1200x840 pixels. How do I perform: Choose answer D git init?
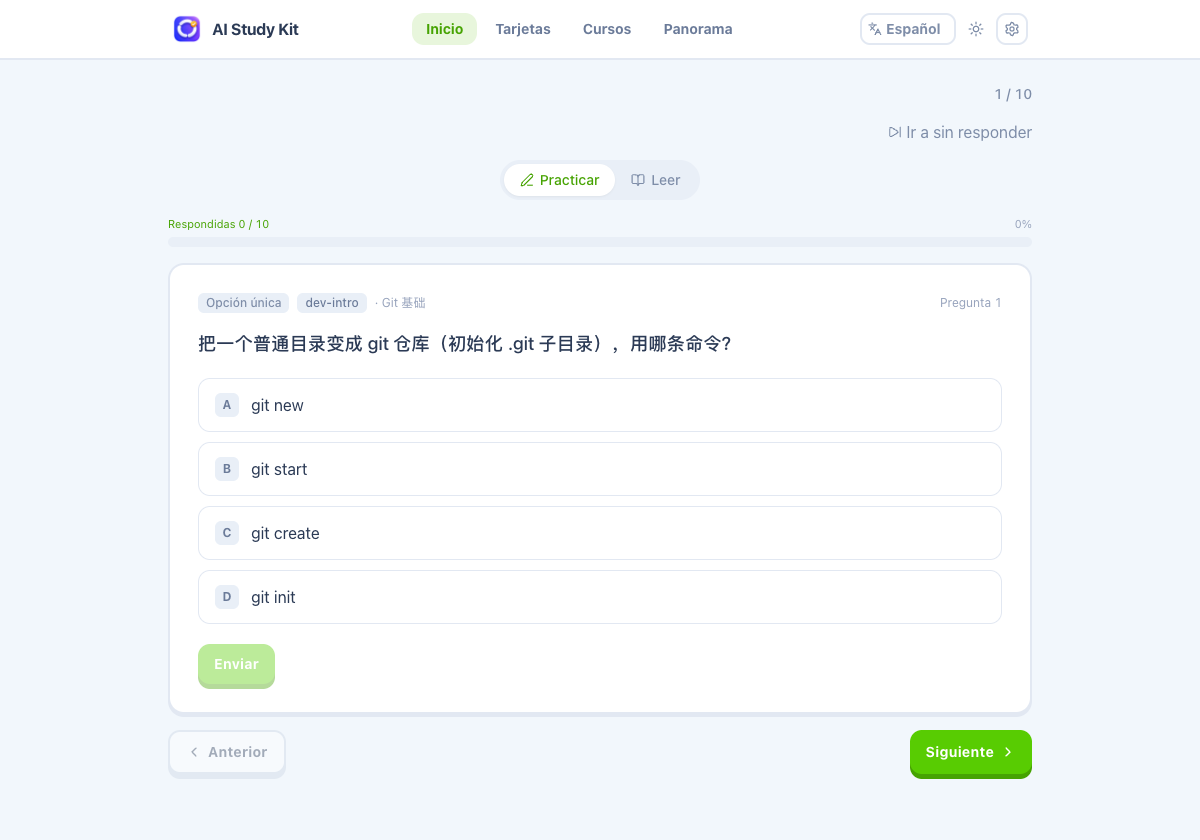(x=600, y=597)
